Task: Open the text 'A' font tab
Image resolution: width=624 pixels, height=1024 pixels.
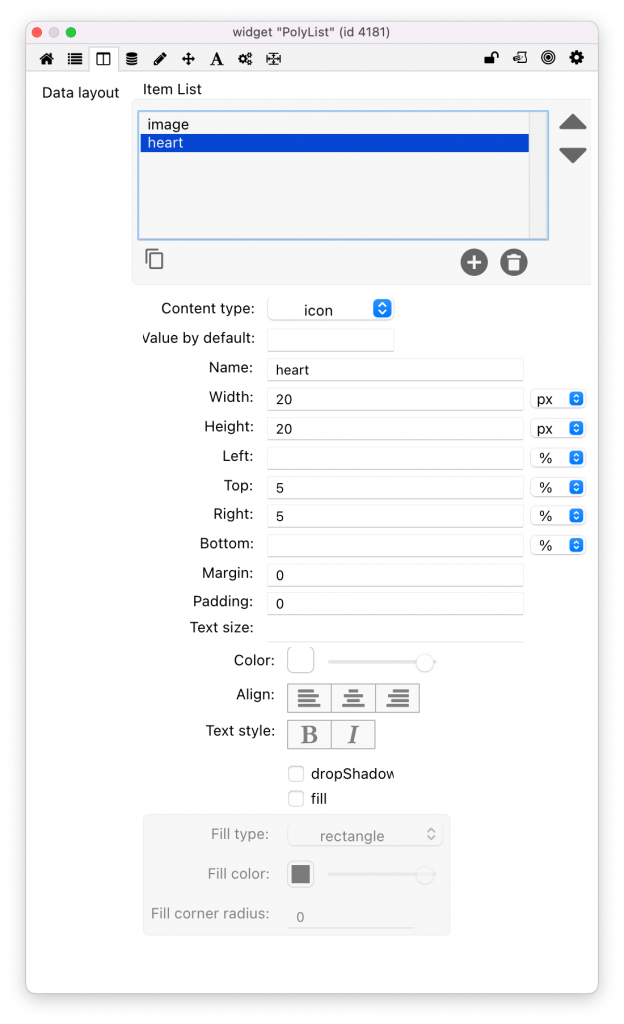Action: [x=216, y=59]
